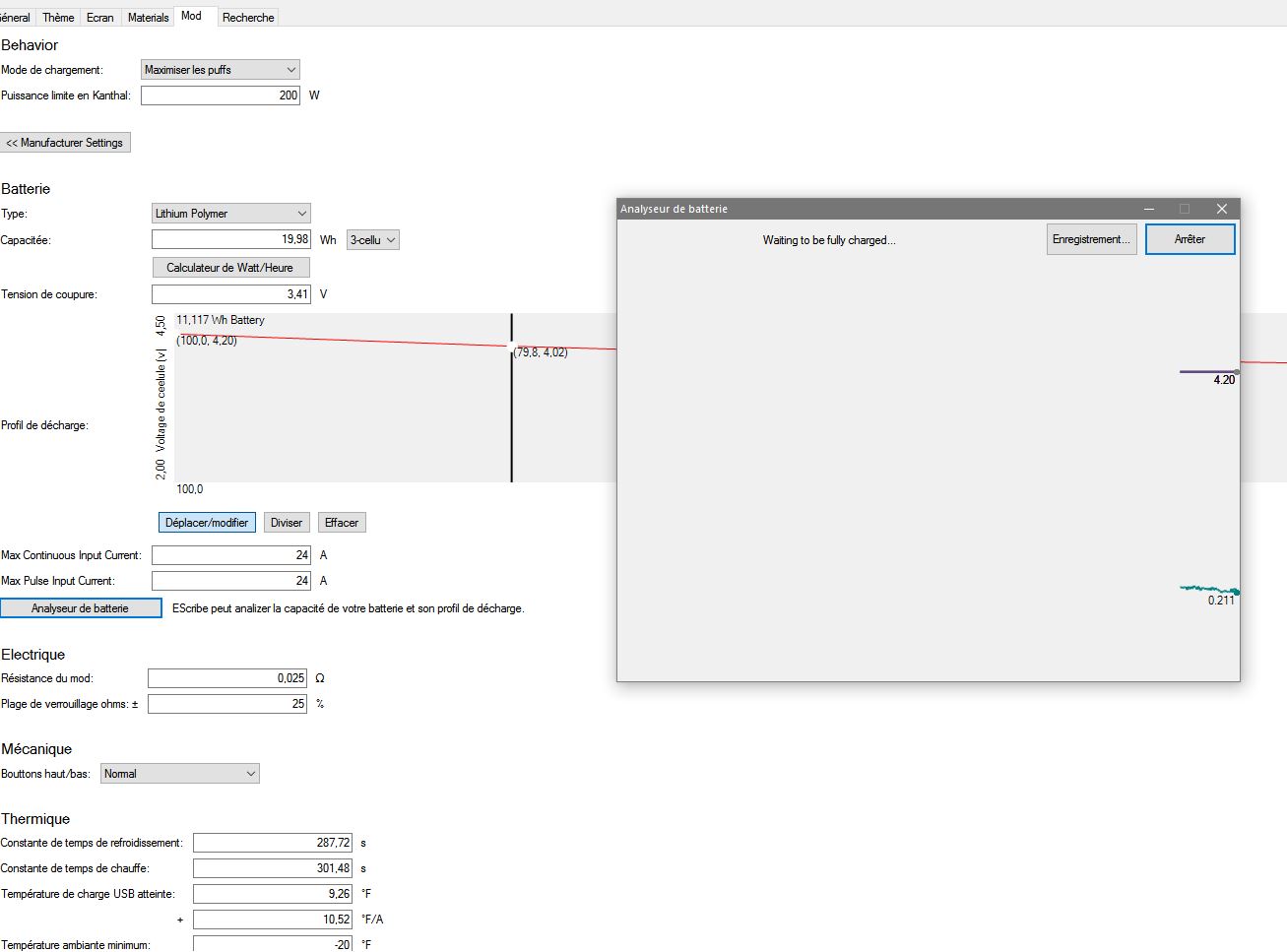Select the Diviser profile mode
Image resolution: width=1287 pixels, height=952 pixels.
coord(287,523)
